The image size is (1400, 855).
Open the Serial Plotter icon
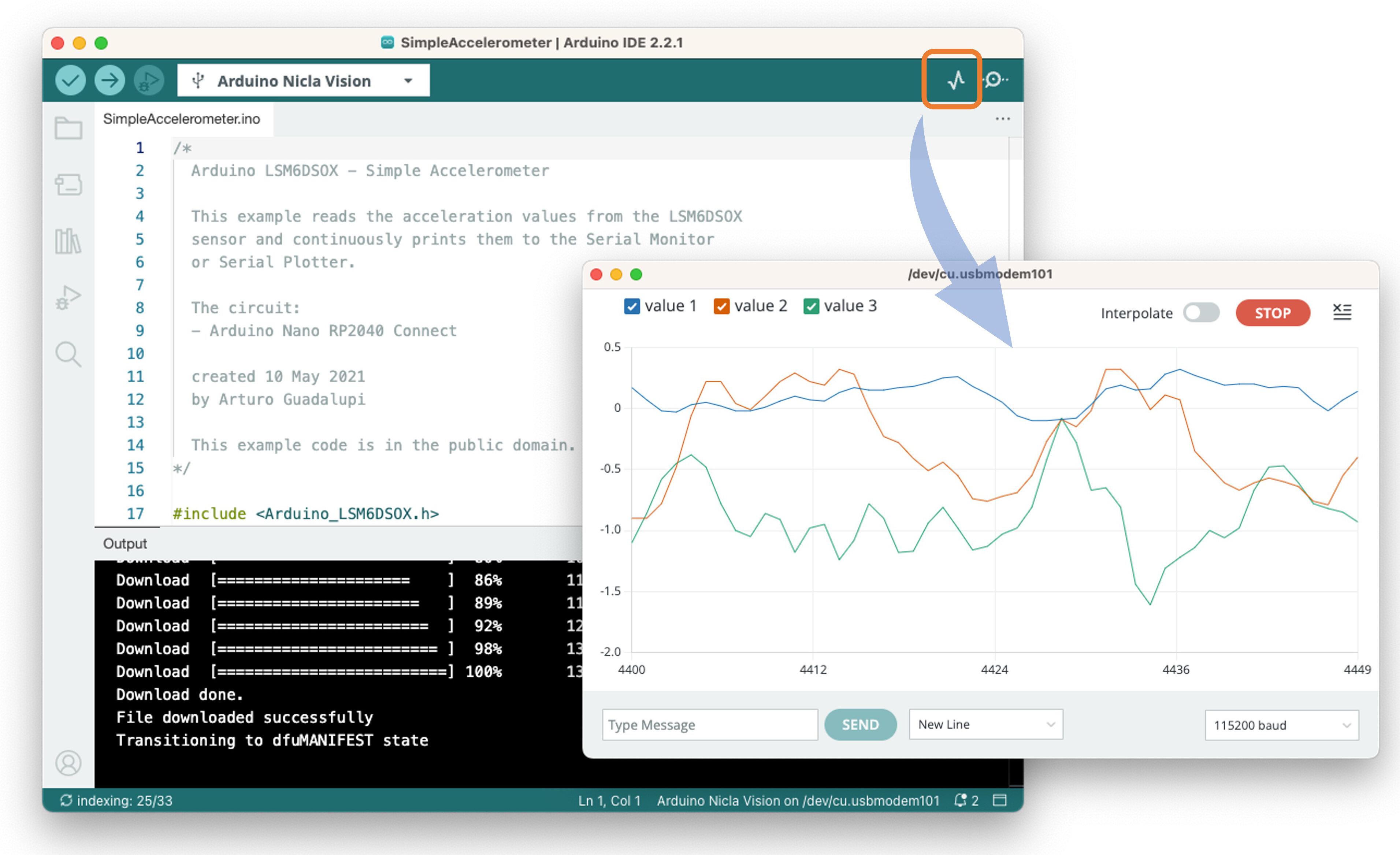coord(956,79)
